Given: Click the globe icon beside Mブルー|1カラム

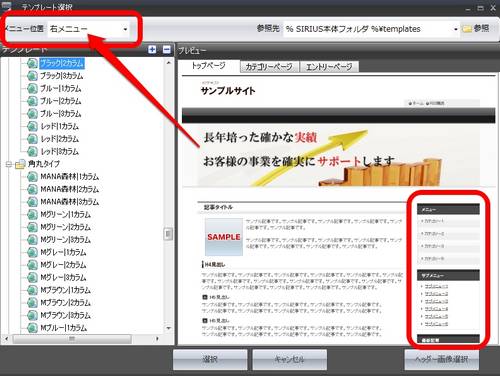Looking at the screenshot, I should pyautogui.click(x=32, y=328).
